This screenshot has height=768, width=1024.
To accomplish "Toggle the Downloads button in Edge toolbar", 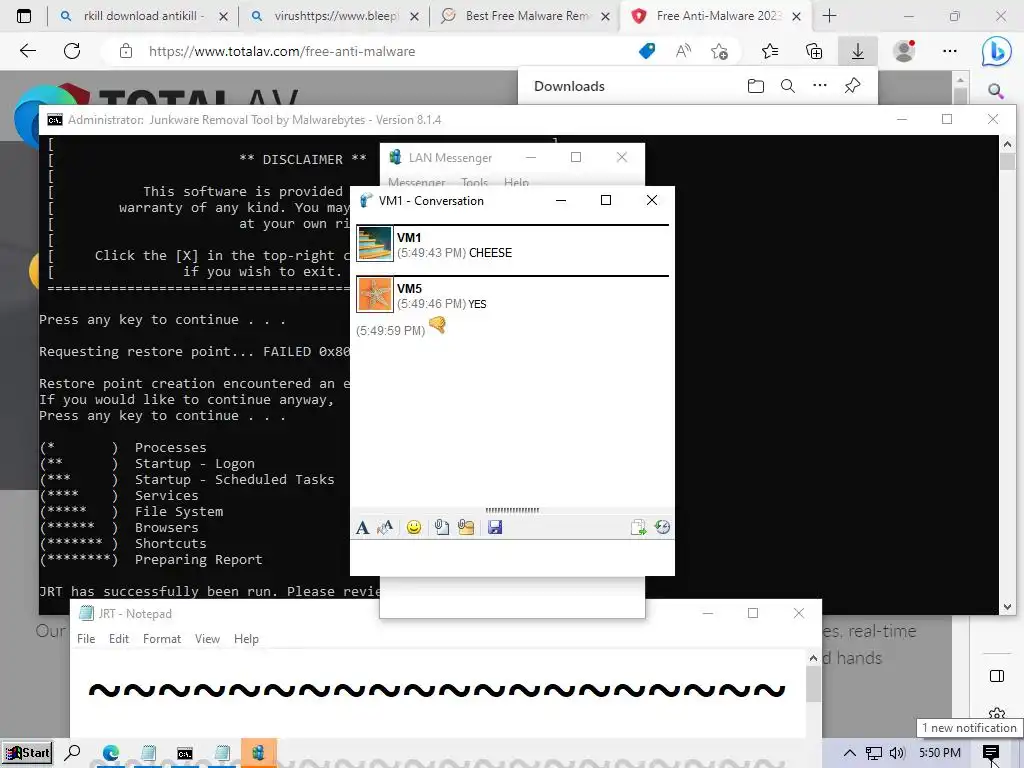I will coord(857,51).
